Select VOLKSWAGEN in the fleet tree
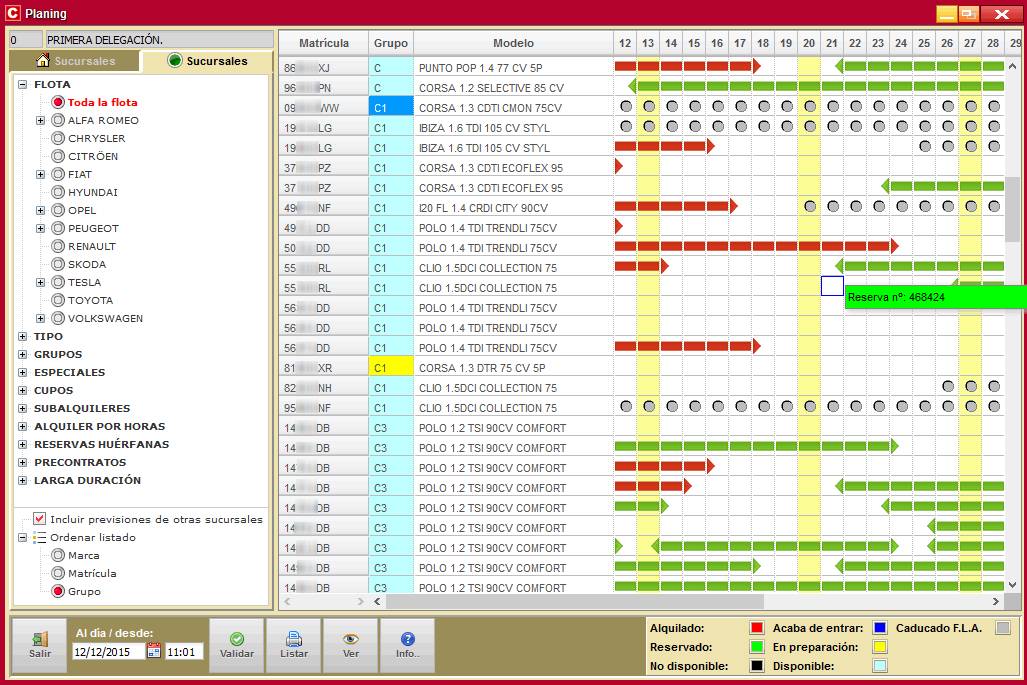Viewport: 1027px width, 685px height. pyautogui.click(x=105, y=318)
